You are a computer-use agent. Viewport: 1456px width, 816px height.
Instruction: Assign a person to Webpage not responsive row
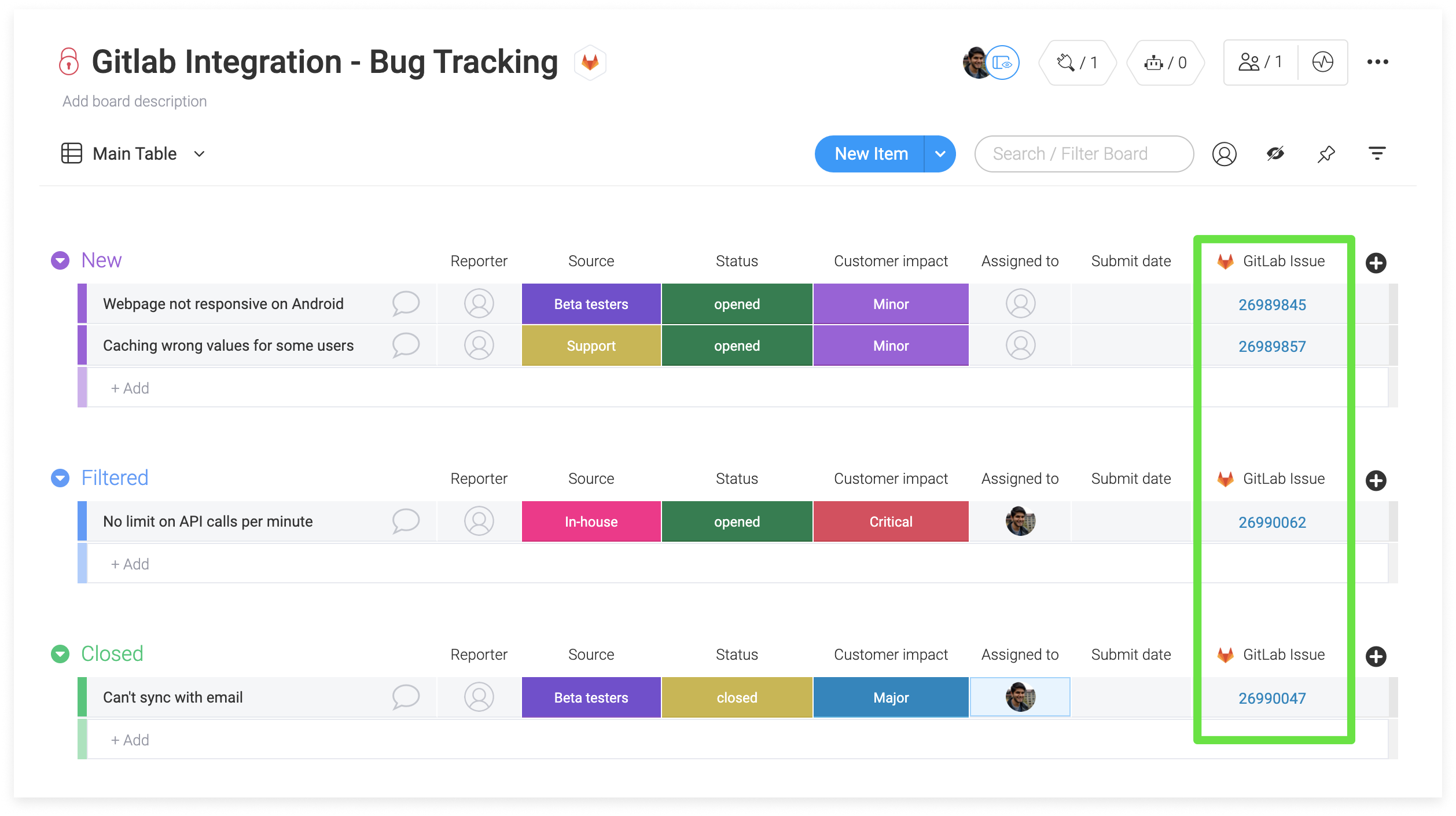click(1020, 303)
